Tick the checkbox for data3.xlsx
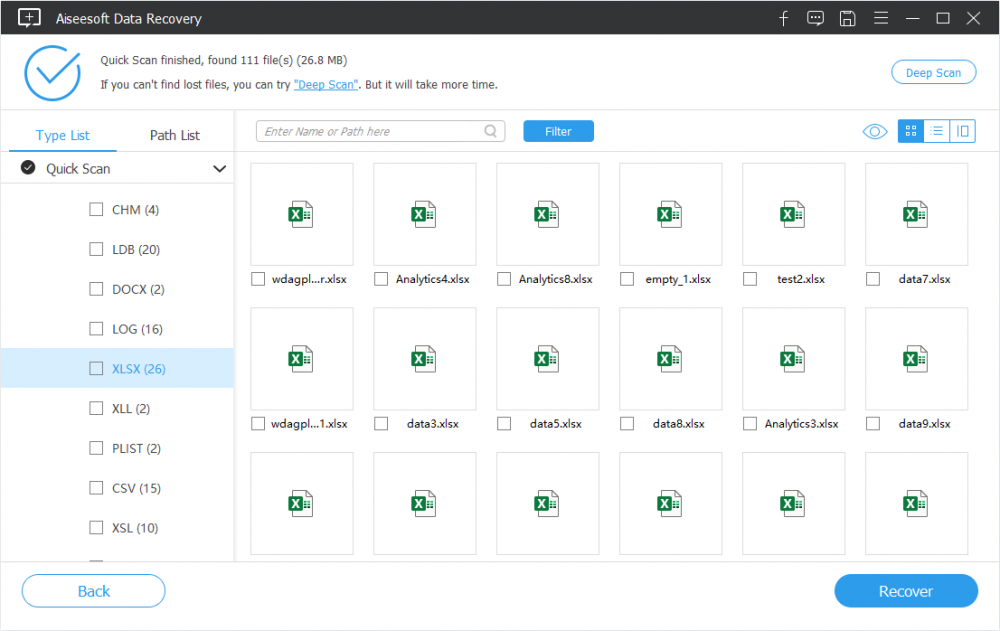 pos(381,424)
